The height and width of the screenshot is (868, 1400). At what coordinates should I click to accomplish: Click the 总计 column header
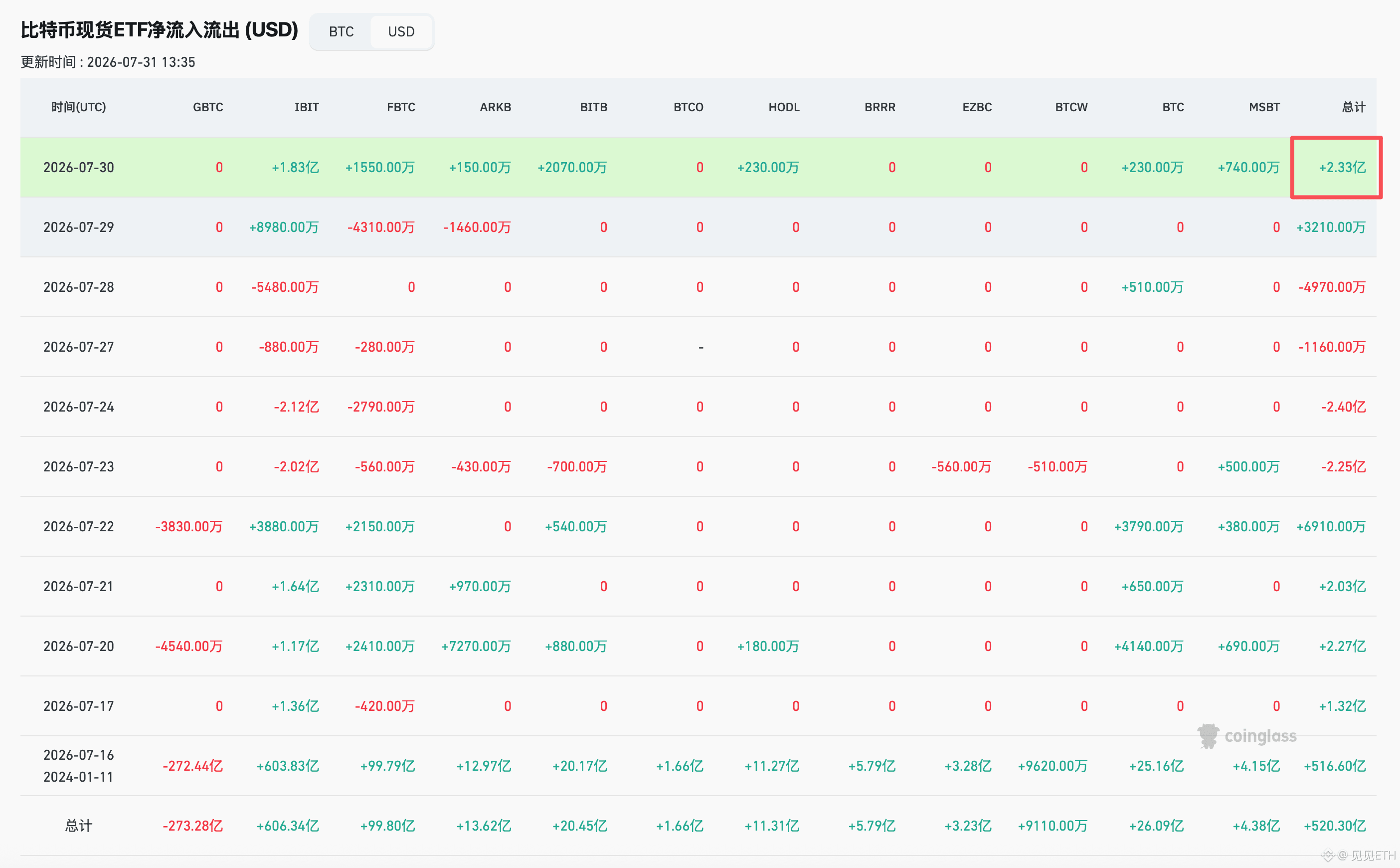pos(1354,107)
